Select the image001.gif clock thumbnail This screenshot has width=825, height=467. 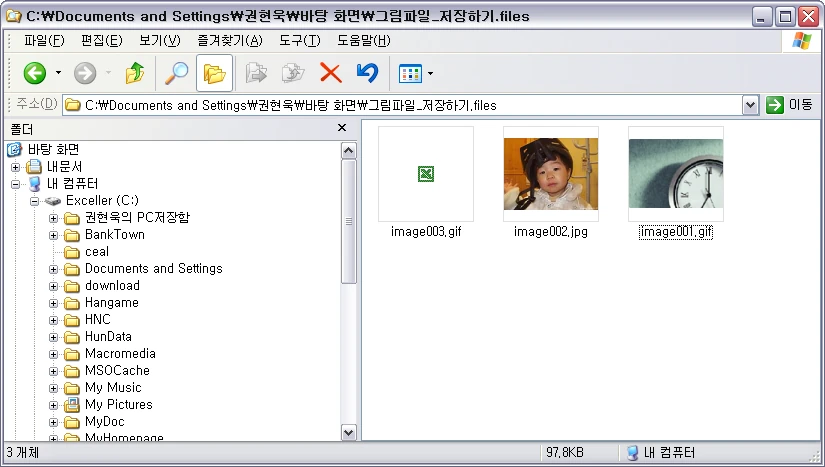(x=676, y=174)
